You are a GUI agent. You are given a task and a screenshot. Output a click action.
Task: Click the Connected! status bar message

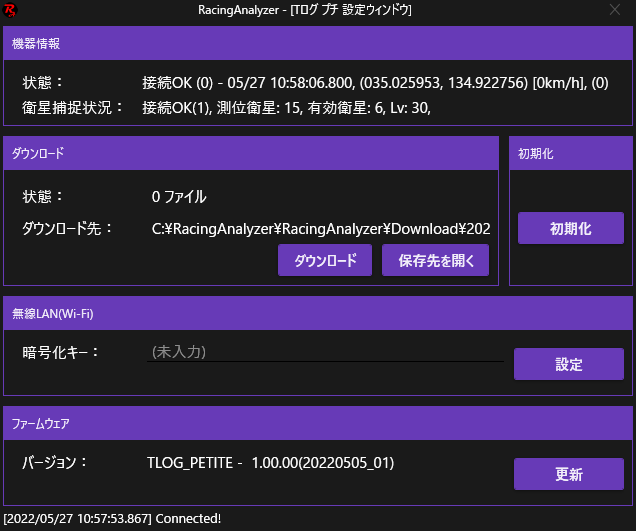click(112, 519)
